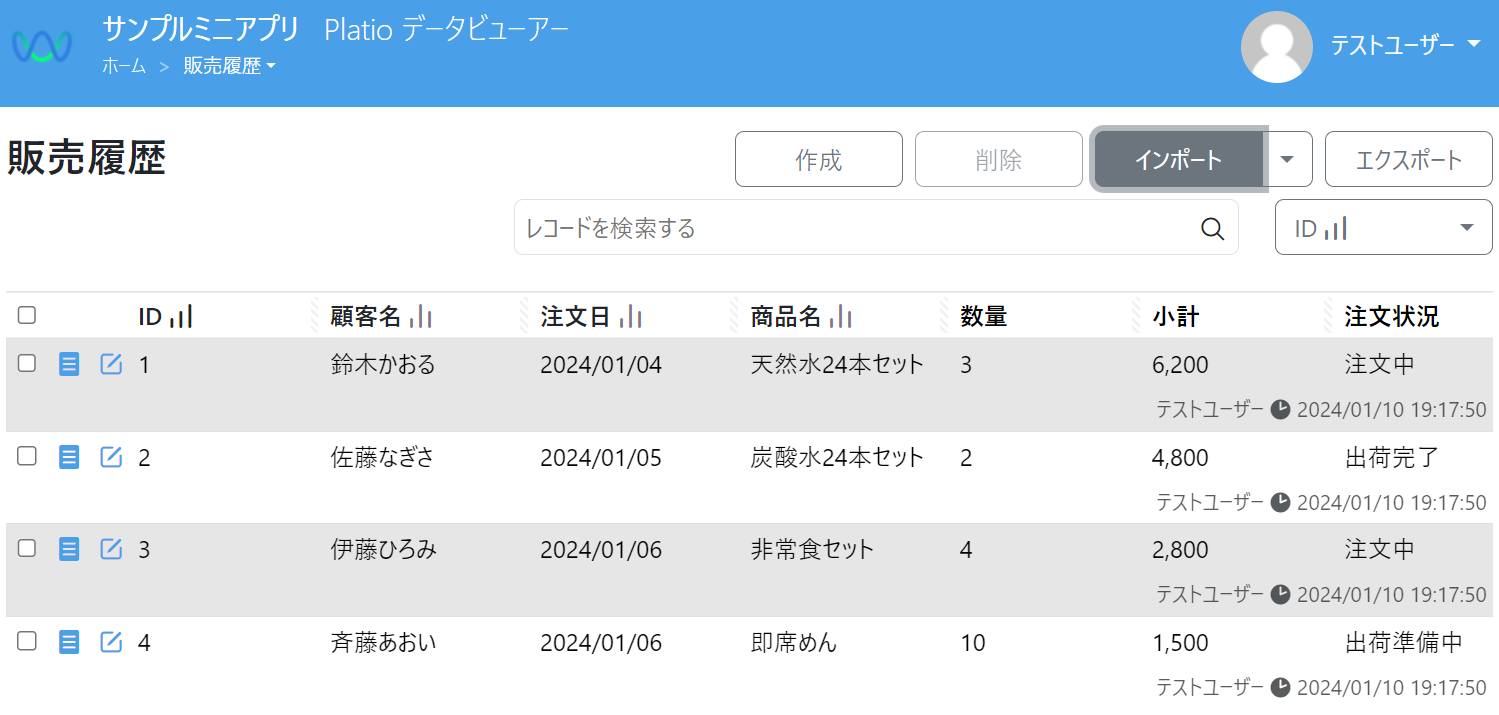The height and width of the screenshot is (715, 1499).
Task: Click edit pencil icon for 鈴木かおる row
Action: tap(111, 364)
